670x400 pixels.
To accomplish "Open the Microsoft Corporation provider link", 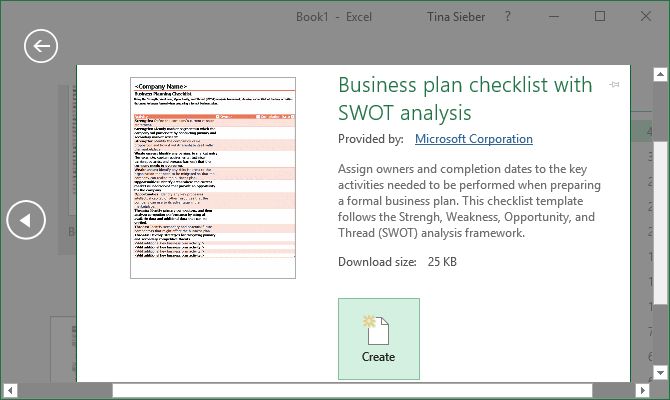I will click(474, 139).
